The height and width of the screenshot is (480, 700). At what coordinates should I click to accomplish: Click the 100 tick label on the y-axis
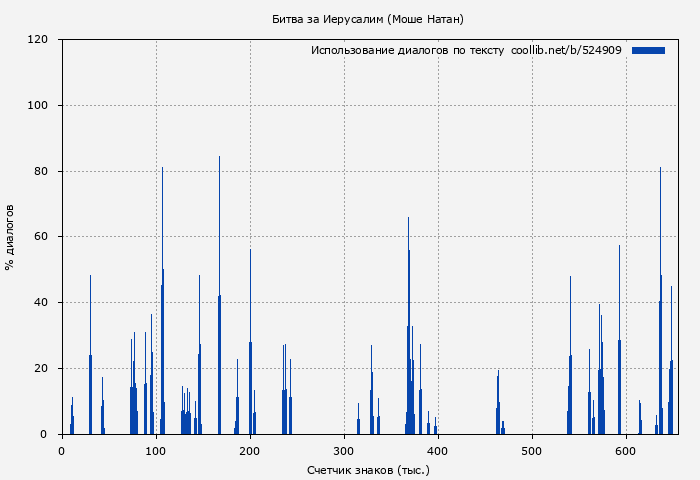click(x=38, y=106)
